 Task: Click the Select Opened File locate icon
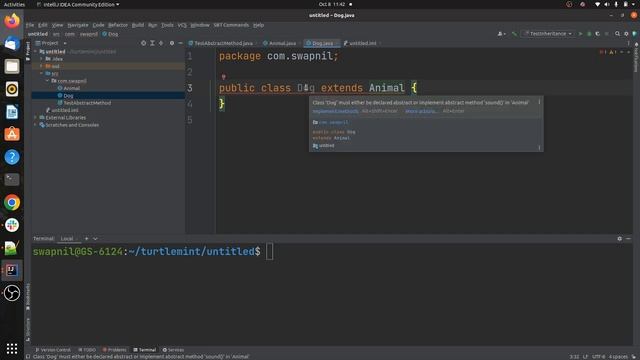point(143,43)
